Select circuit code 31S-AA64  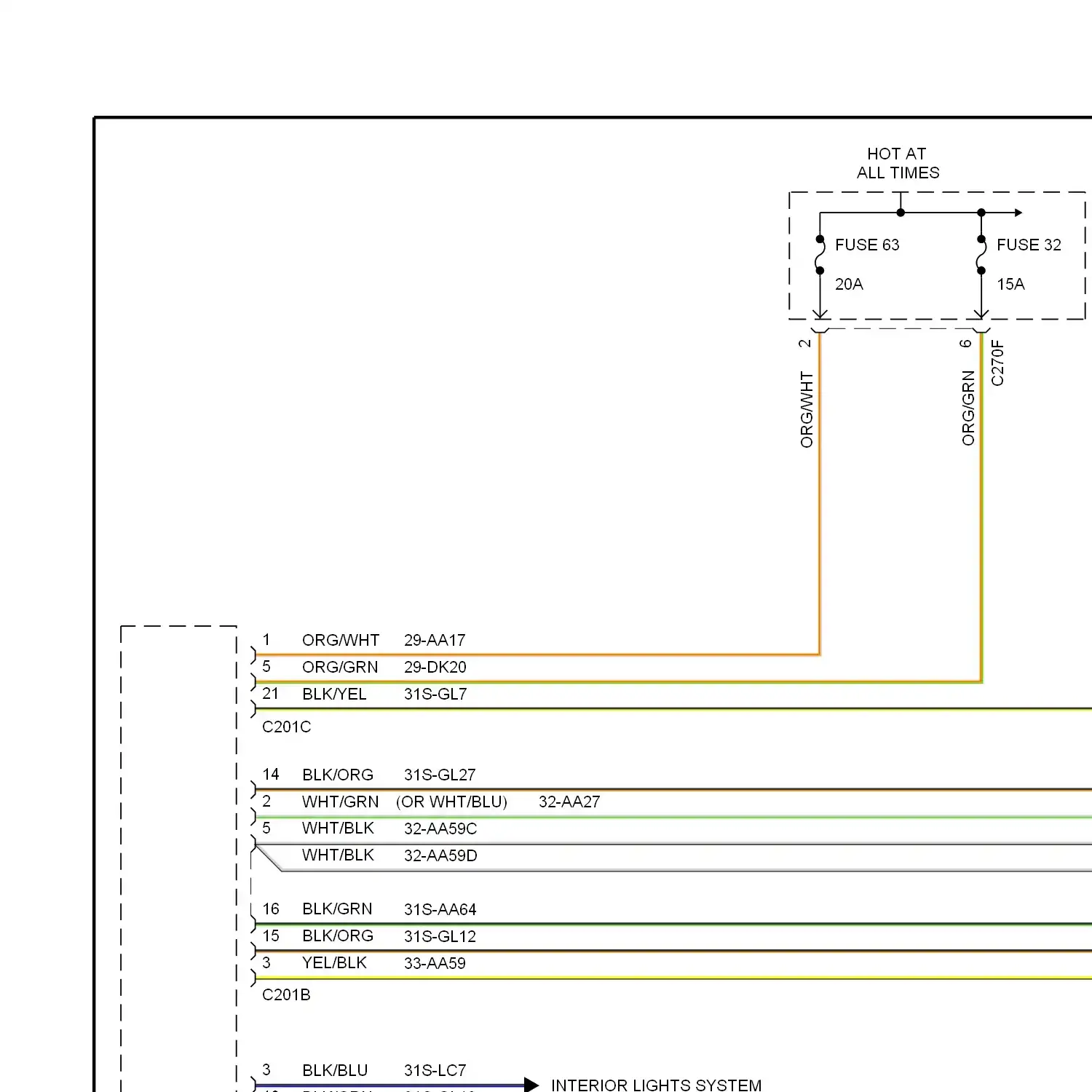[440, 909]
